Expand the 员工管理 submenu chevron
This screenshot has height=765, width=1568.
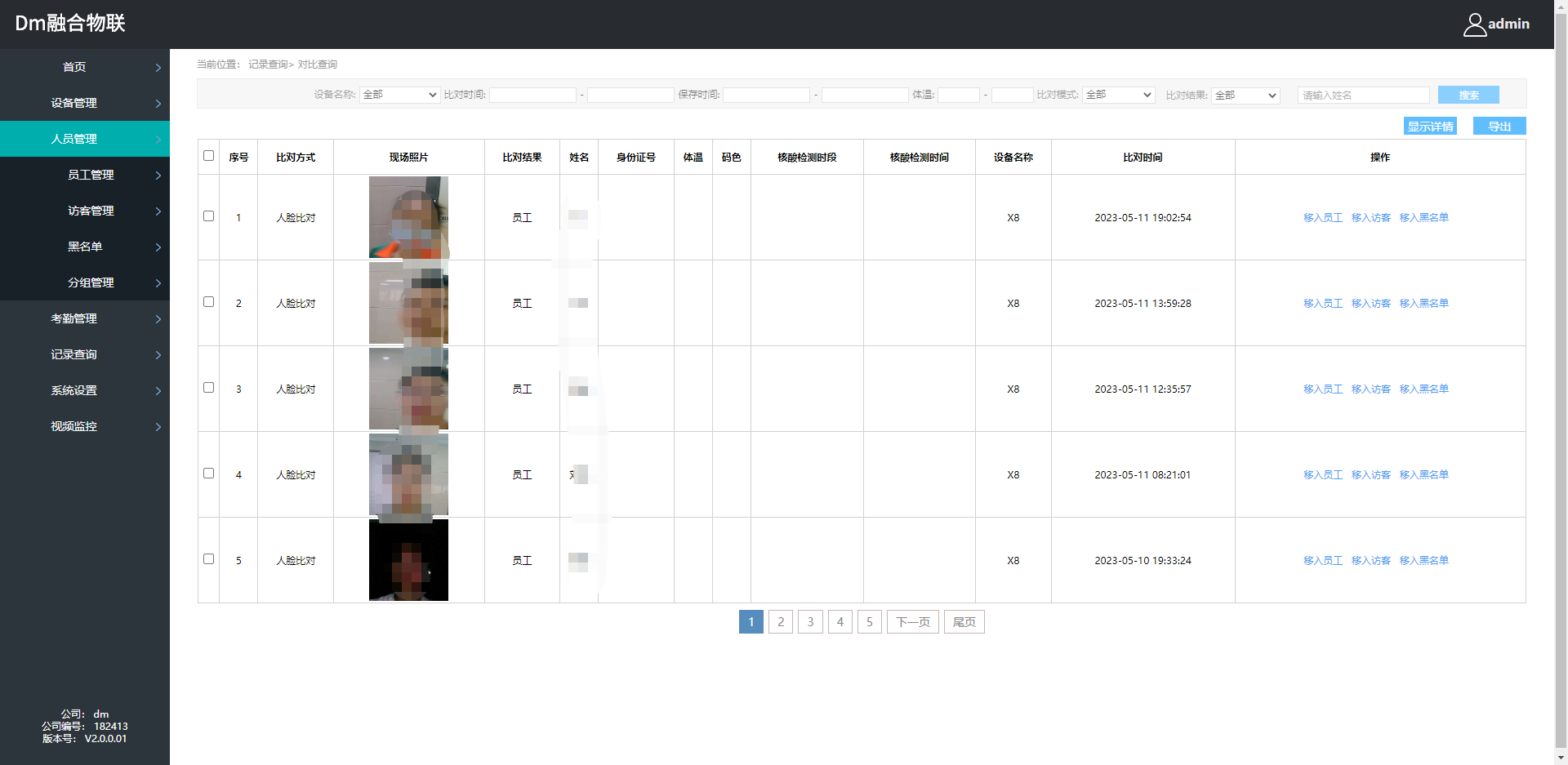tap(158, 176)
